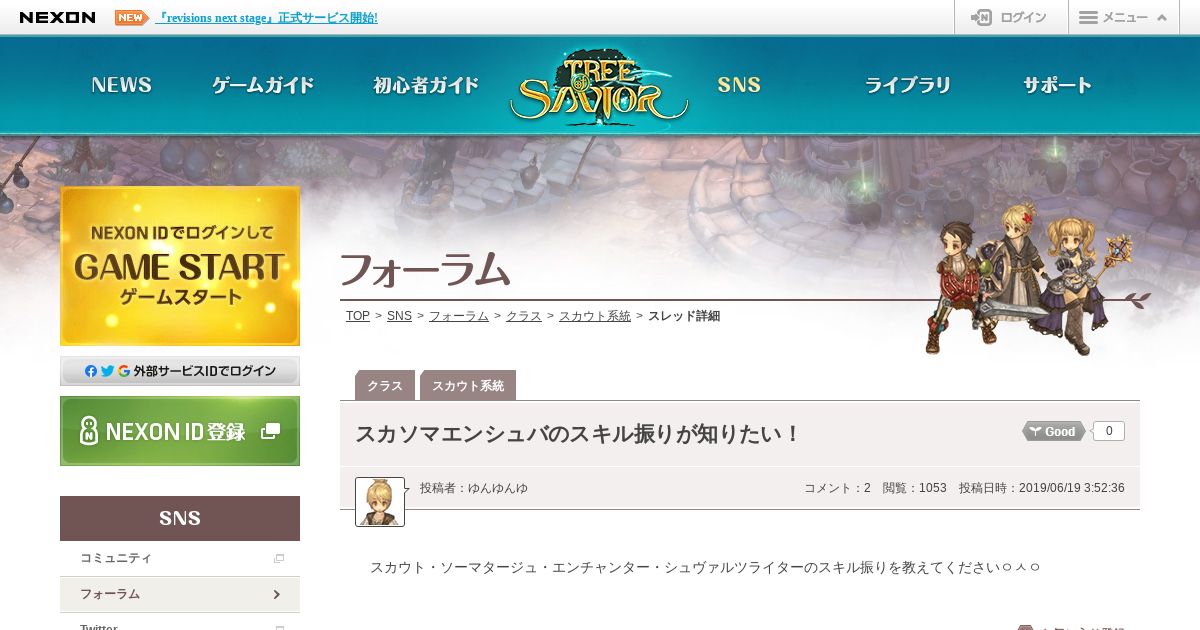Click the Tree of Savior logo
Image resolution: width=1200 pixels, height=630 pixels.
click(x=599, y=88)
